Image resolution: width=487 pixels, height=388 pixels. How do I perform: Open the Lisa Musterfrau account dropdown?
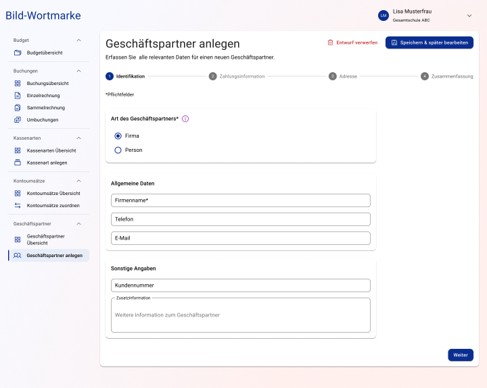(x=469, y=16)
